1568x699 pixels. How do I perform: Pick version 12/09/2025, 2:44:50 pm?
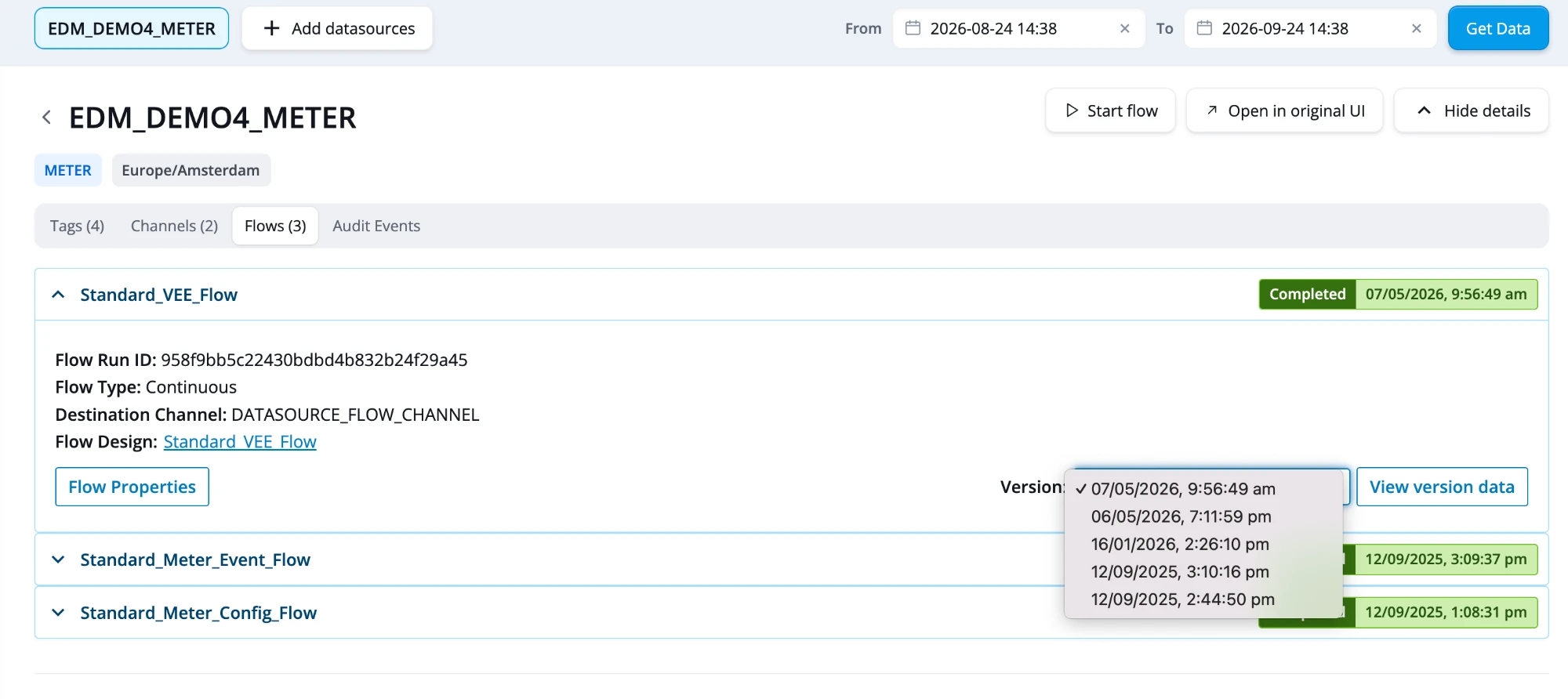coord(1203,599)
